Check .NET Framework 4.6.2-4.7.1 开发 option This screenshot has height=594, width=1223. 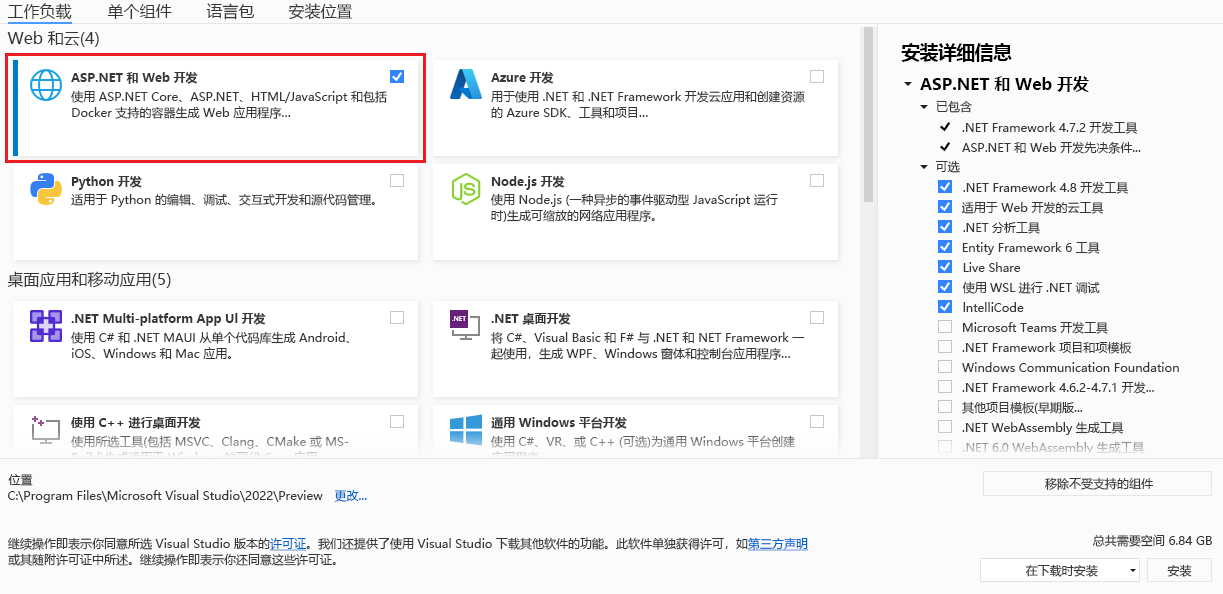tap(945, 387)
